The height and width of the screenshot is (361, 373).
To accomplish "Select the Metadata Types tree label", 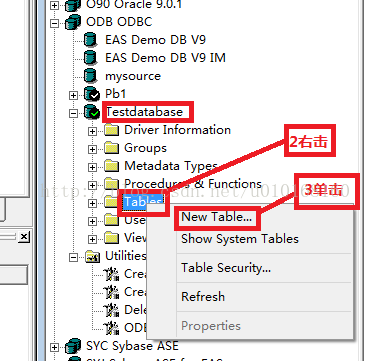I will click(x=171, y=166).
